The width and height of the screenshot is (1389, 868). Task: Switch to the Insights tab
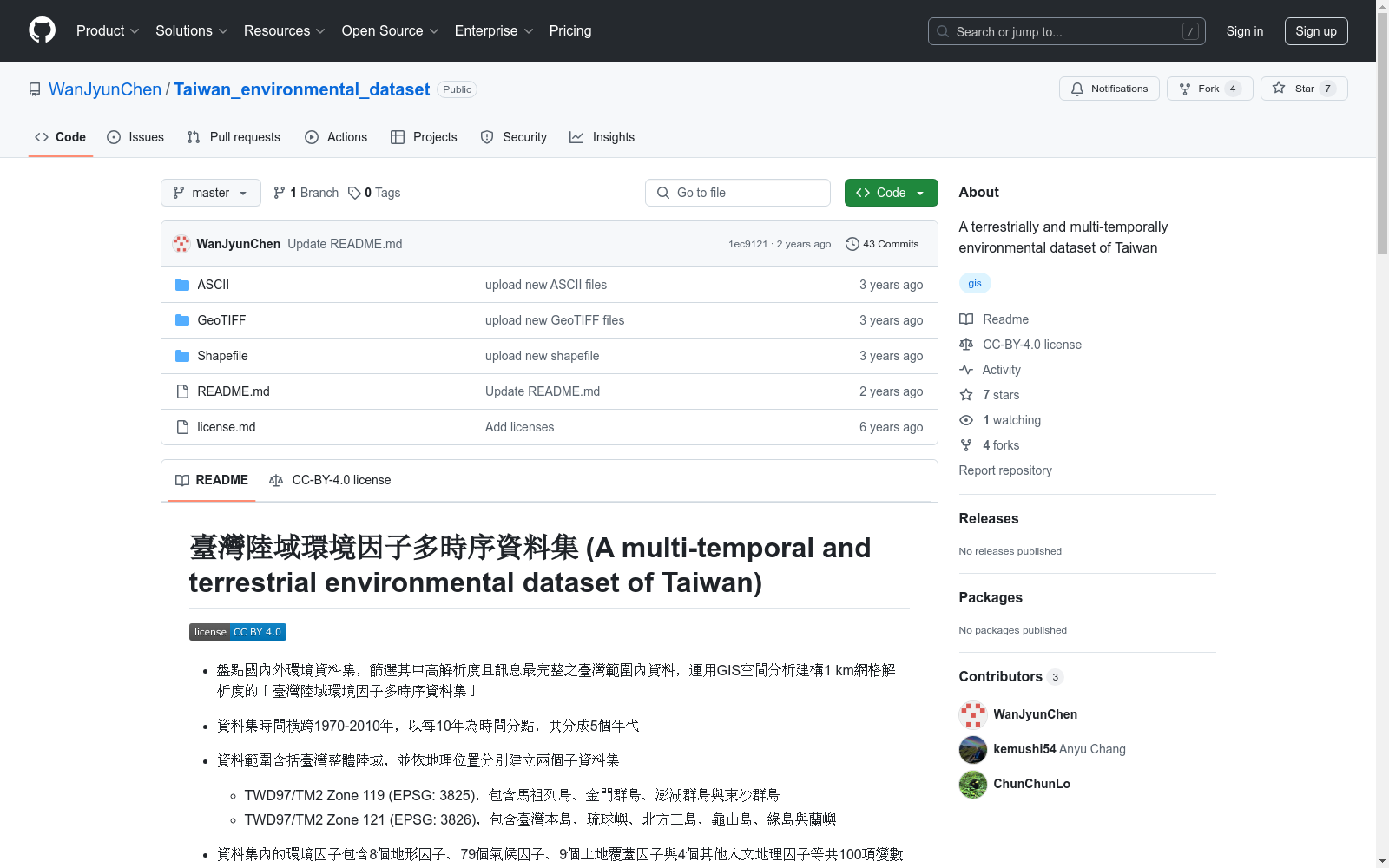[602, 137]
